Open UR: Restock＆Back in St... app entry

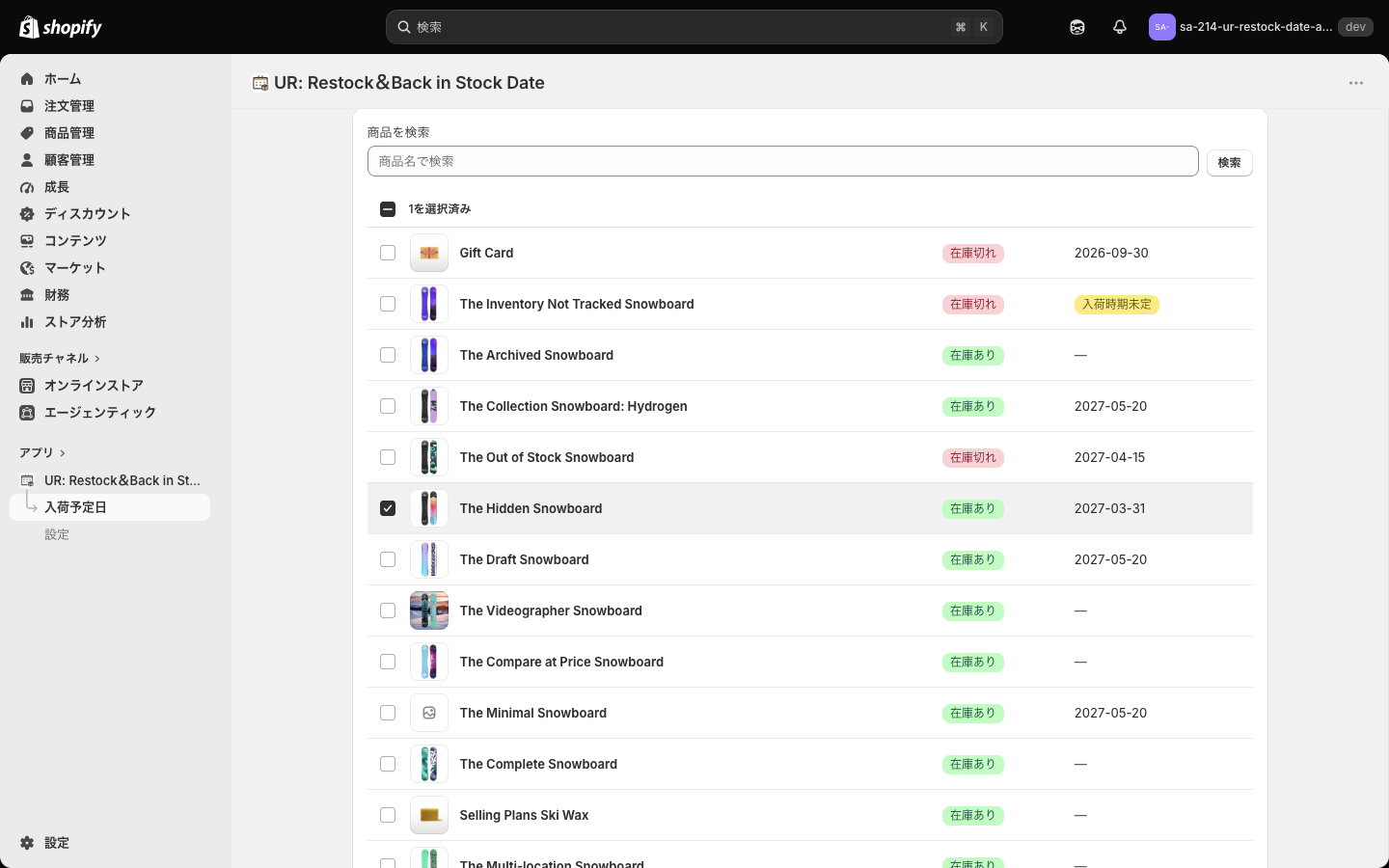click(110, 480)
